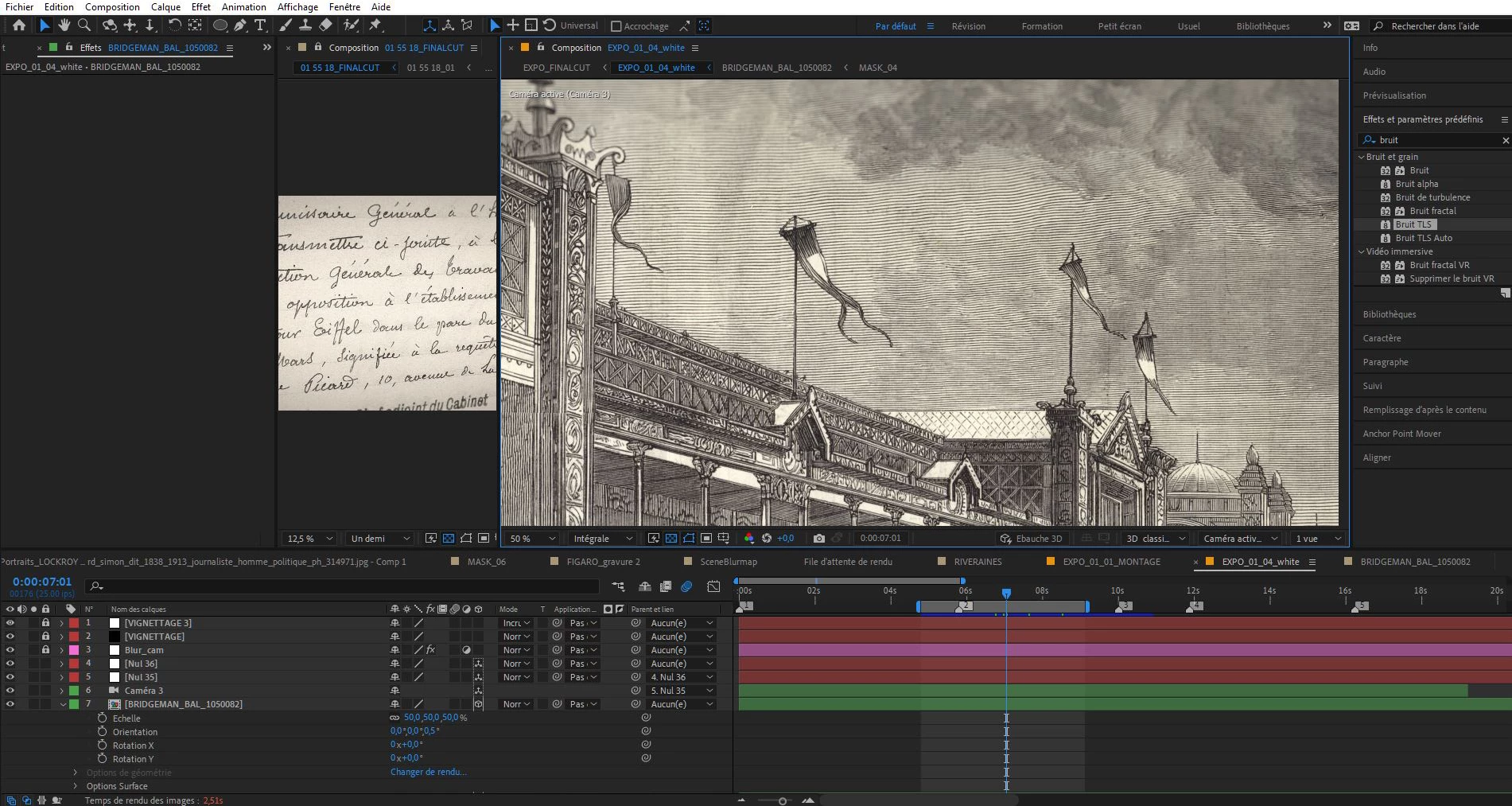The image size is (1512, 806).
Task: Enable the Accrochage snapping checkbox
Action: 616,26
